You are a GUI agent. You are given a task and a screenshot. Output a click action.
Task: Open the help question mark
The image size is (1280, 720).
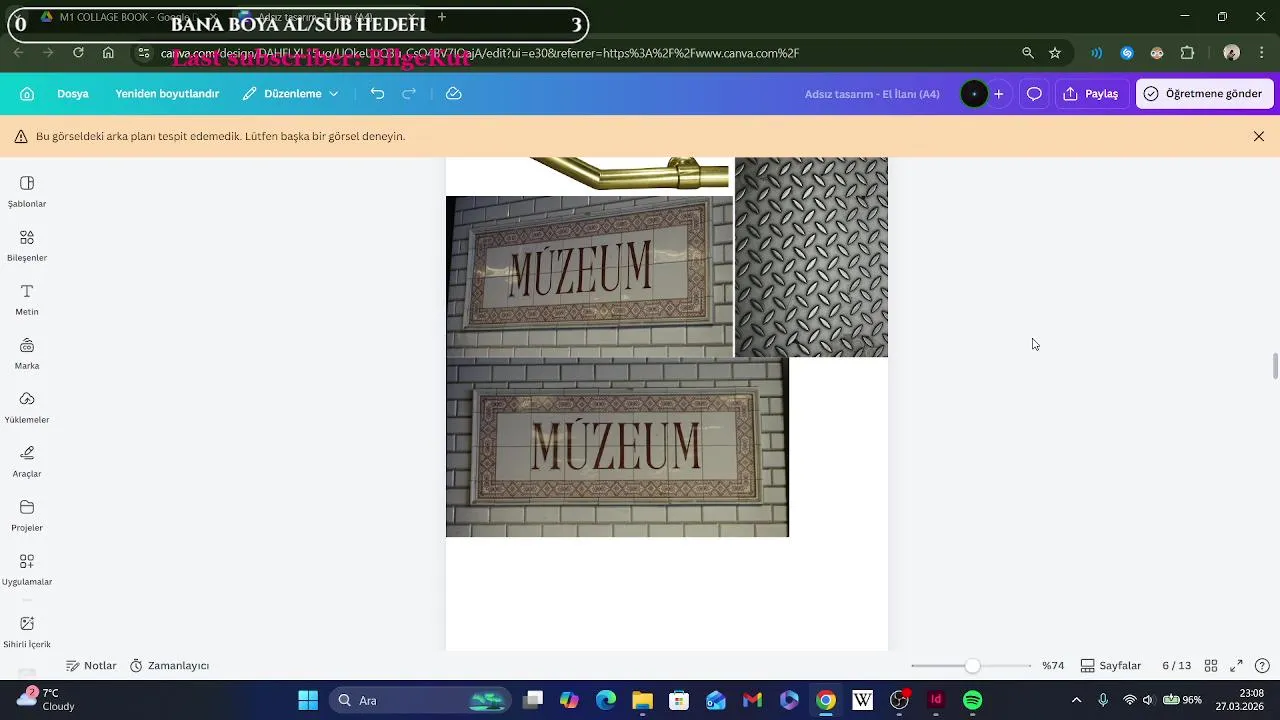click(x=1262, y=666)
